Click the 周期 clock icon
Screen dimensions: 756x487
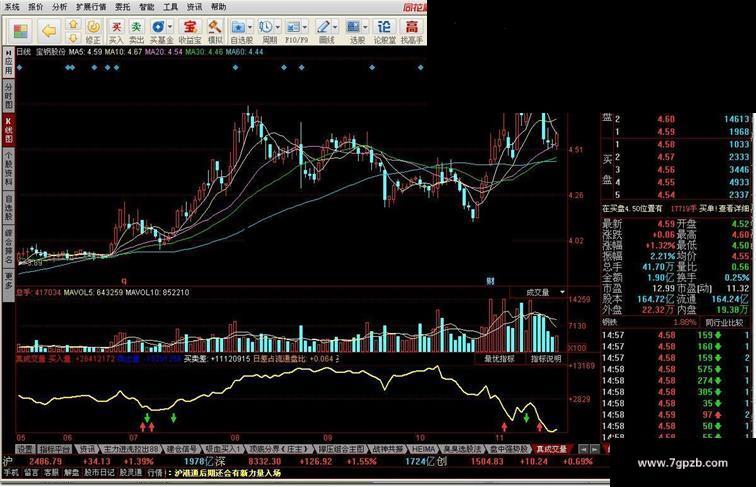click(x=266, y=27)
